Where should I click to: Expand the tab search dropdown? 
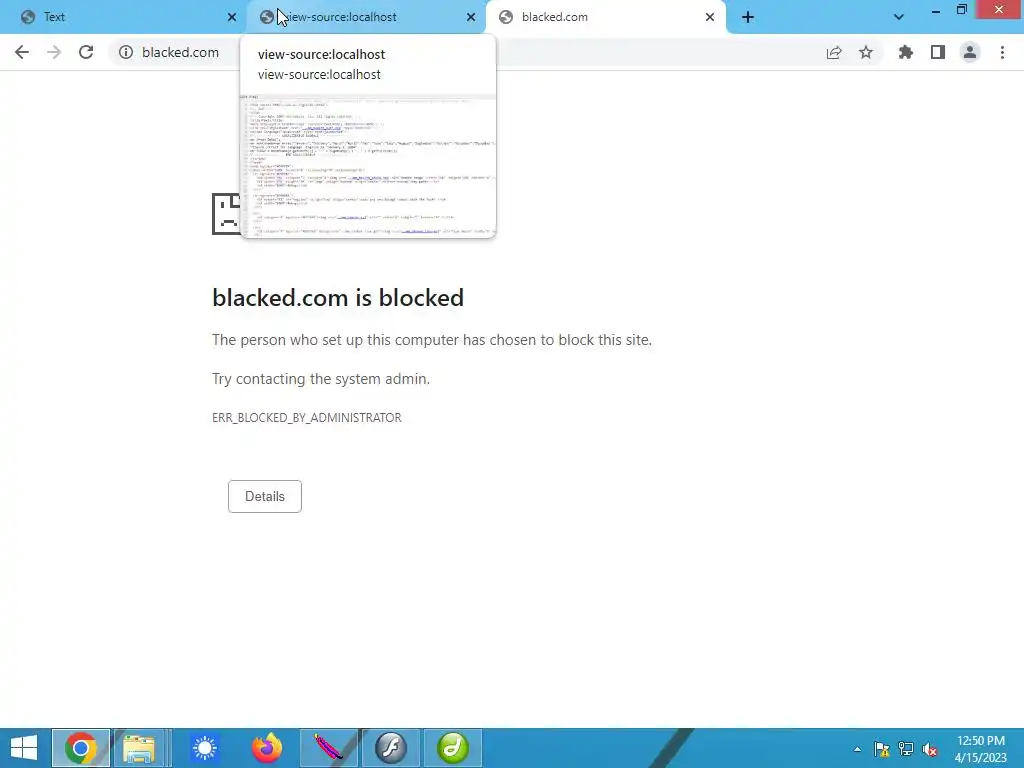tap(899, 17)
